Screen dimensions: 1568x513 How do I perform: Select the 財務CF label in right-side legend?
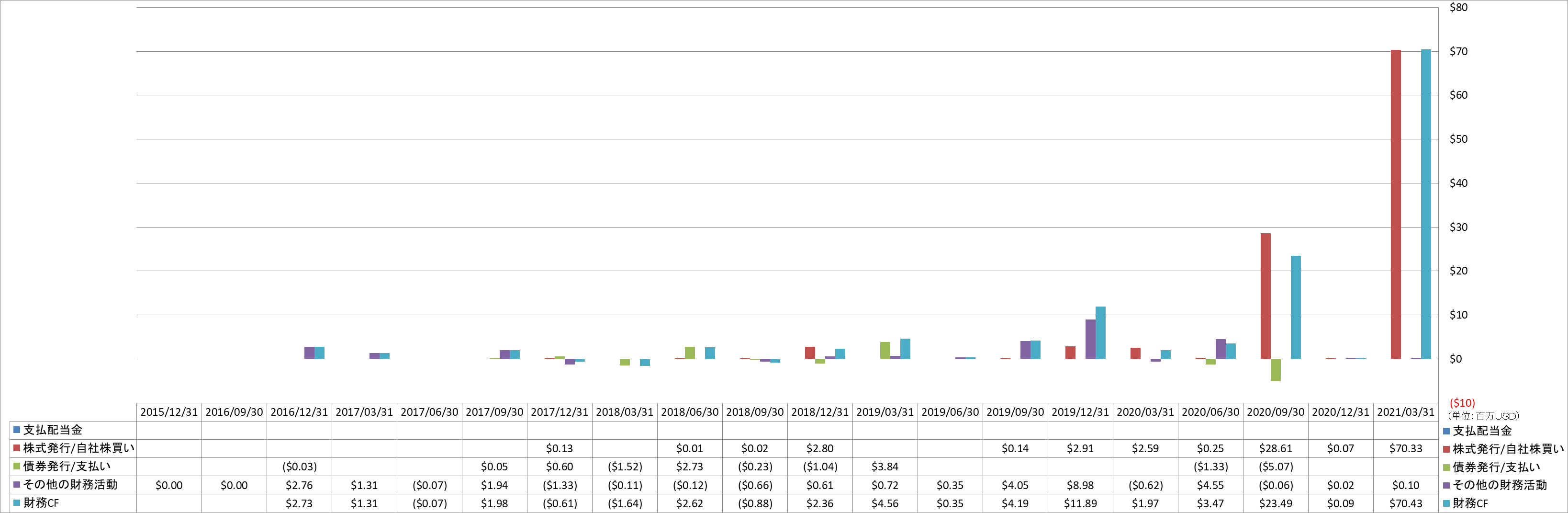coord(1470,503)
